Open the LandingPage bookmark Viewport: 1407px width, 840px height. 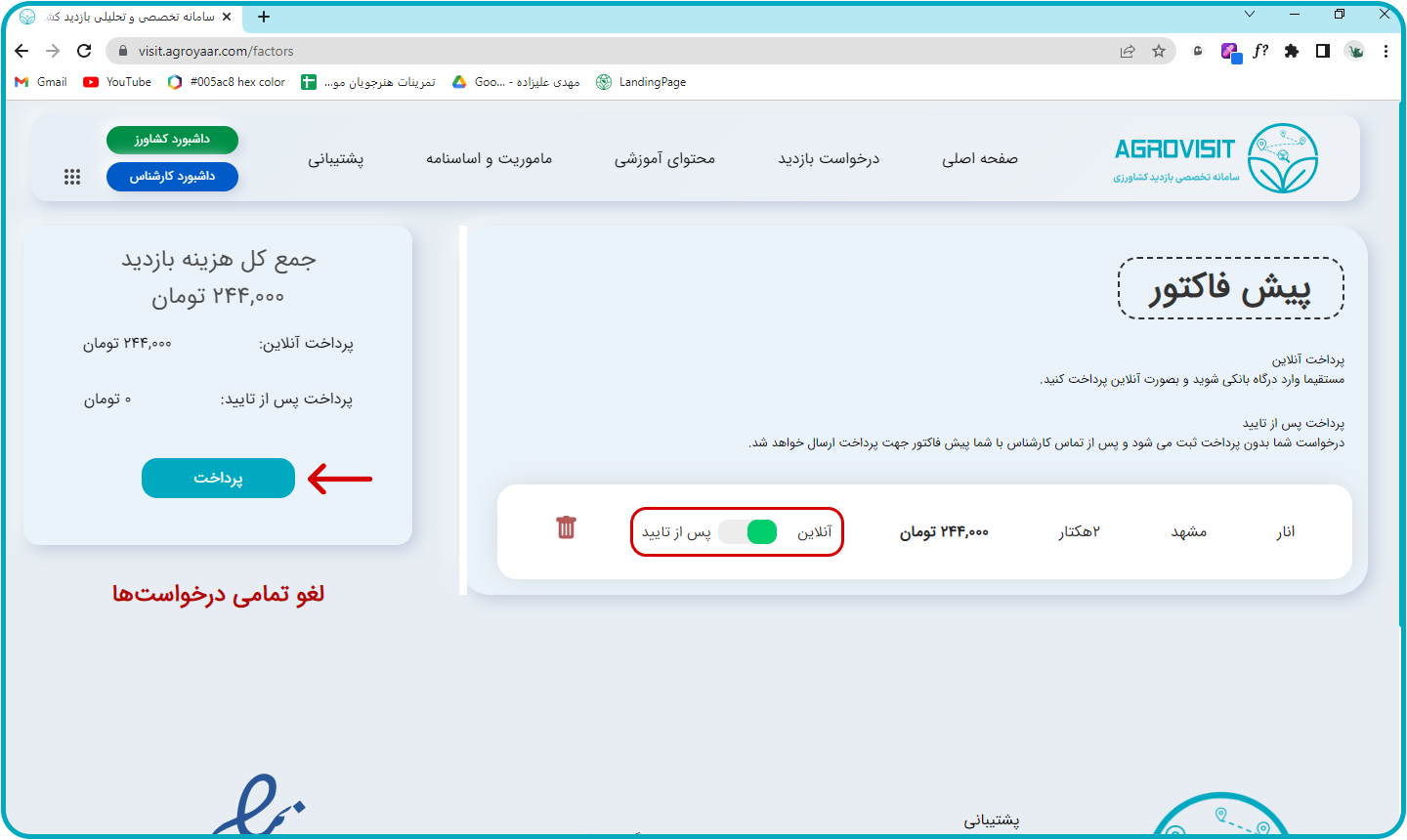pos(641,82)
